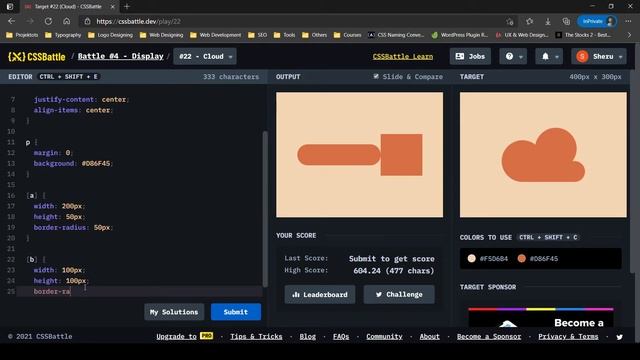Click the editor vertical scrollbar
The height and width of the screenshot is (360, 640).
[265, 208]
